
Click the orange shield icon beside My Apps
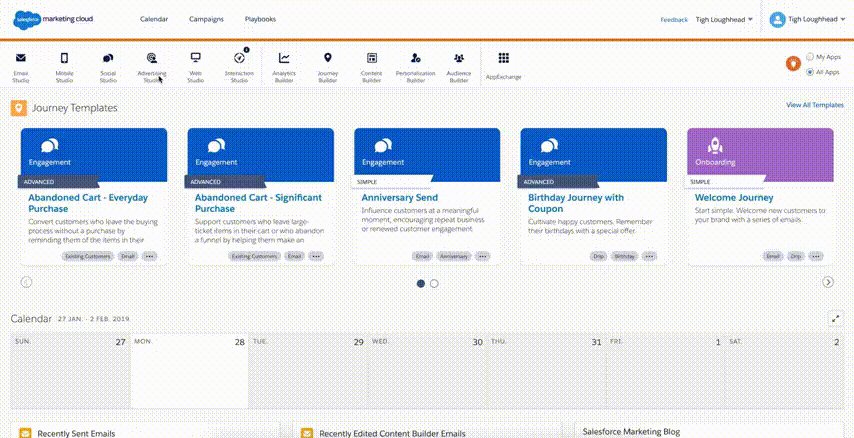793,64
